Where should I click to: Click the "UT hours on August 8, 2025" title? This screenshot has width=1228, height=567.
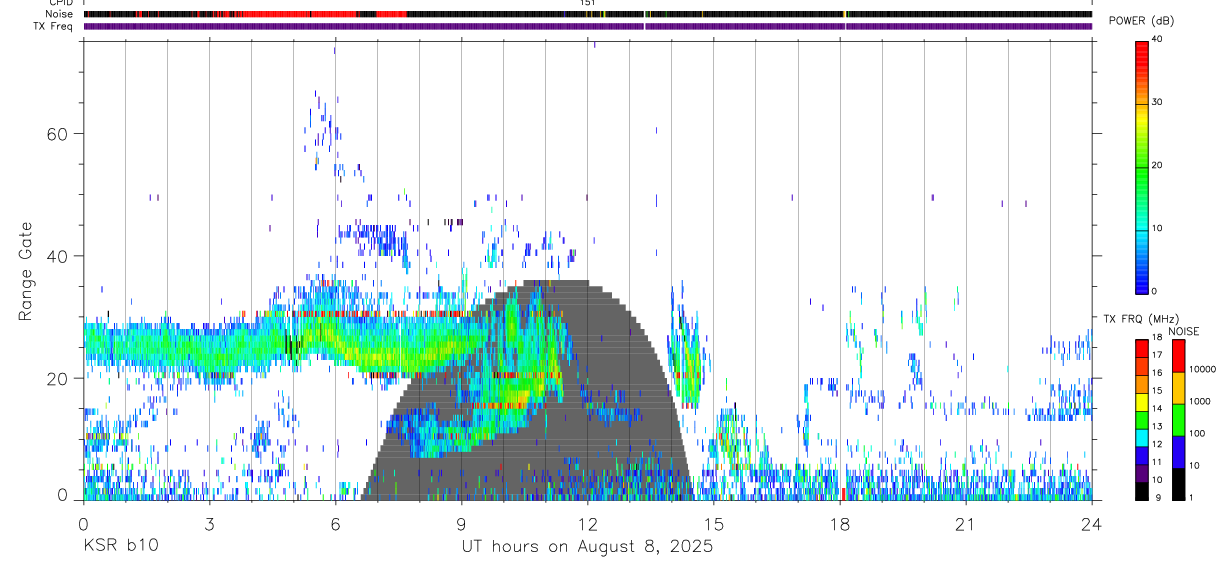click(x=587, y=548)
